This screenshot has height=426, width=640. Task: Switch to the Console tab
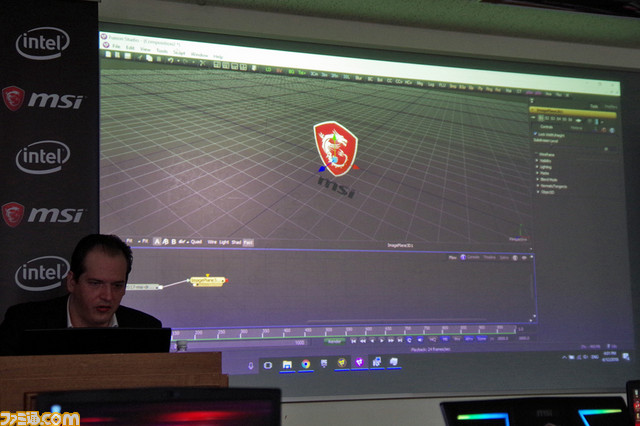click(473, 257)
